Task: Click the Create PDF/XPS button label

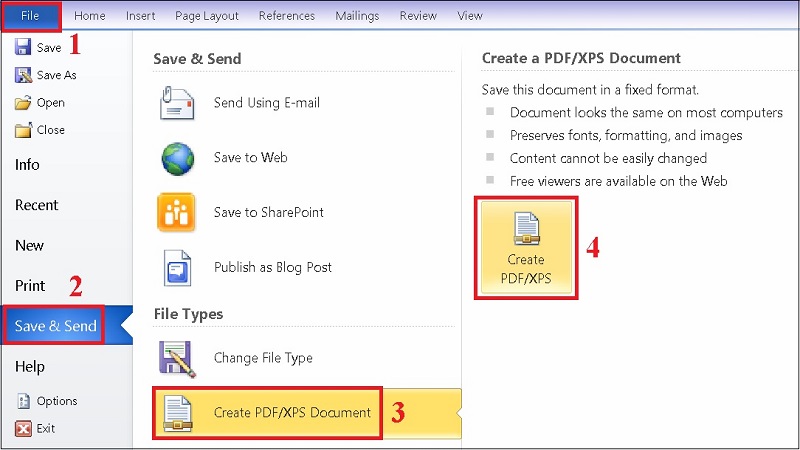Action: [x=526, y=269]
